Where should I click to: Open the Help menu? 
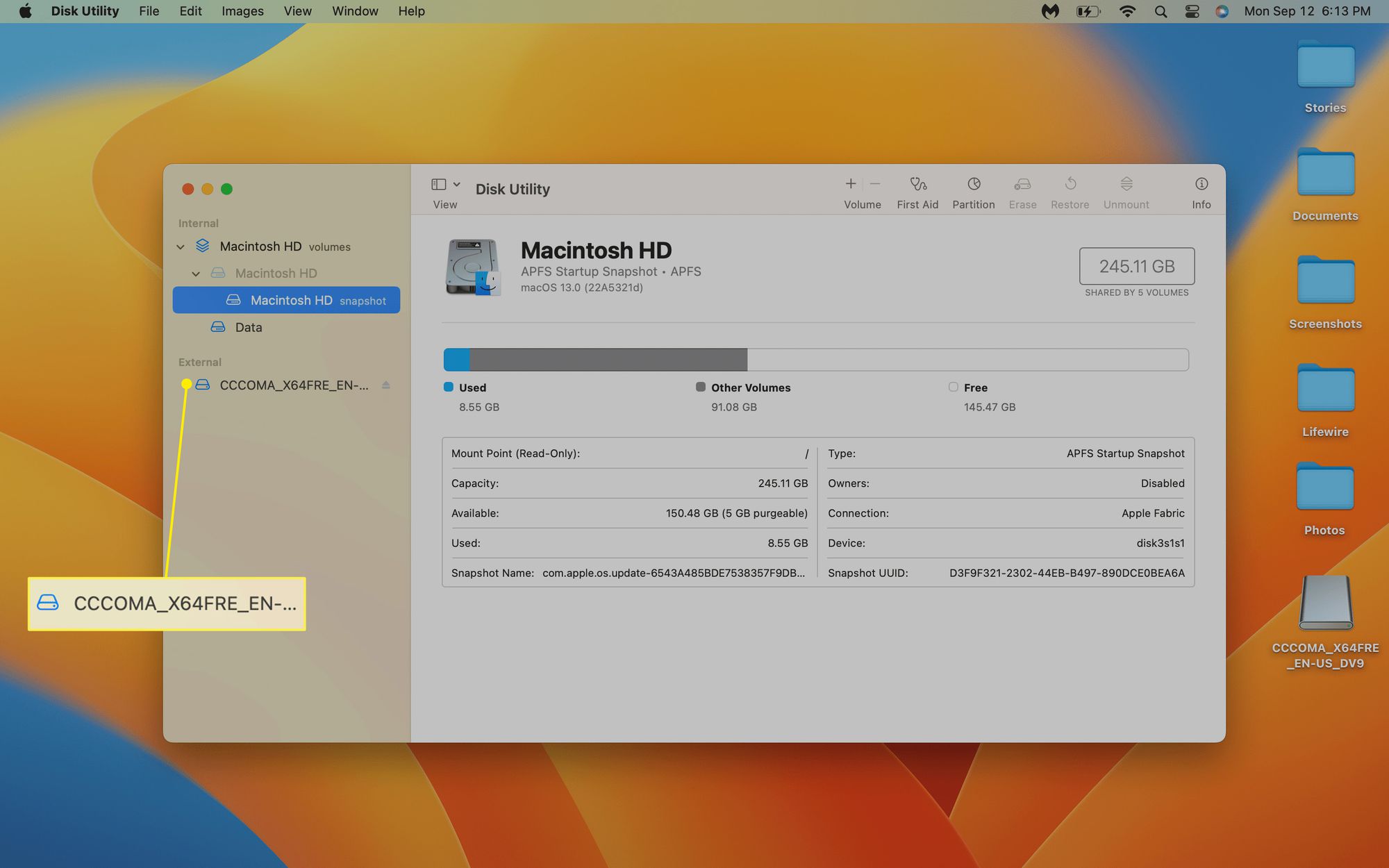411,11
